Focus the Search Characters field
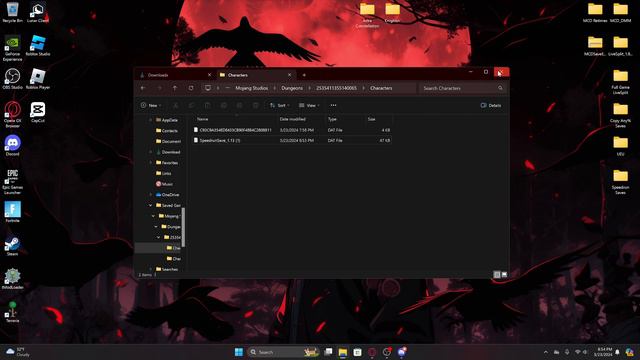Image resolution: width=640 pixels, height=360 pixels. pyautogui.click(x=463, y=88)
